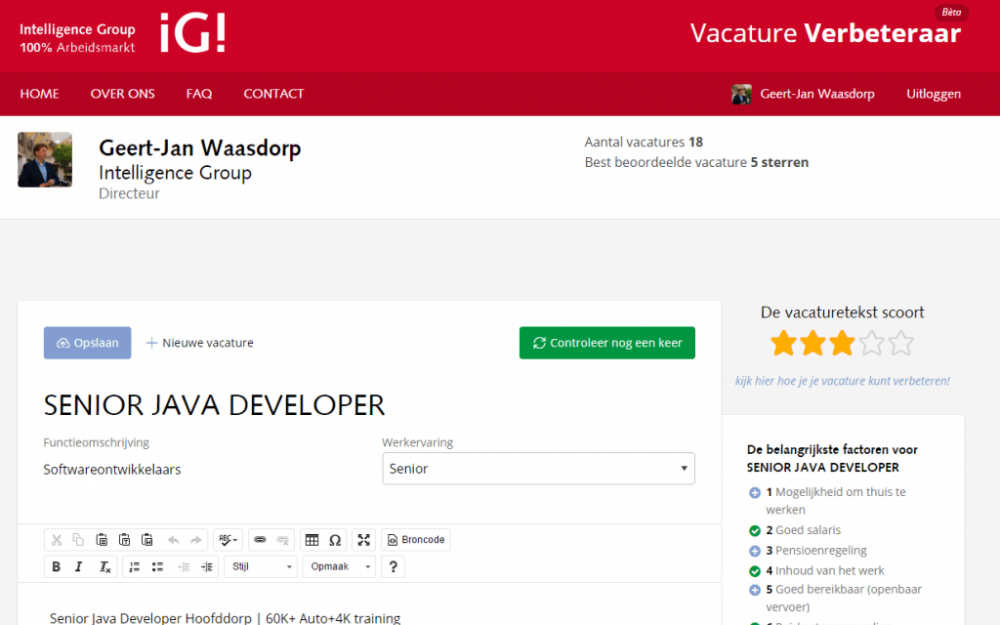1000x625 pixels.
Task: Open the OVER ONS menu item
Action: (x=122, y=94)
